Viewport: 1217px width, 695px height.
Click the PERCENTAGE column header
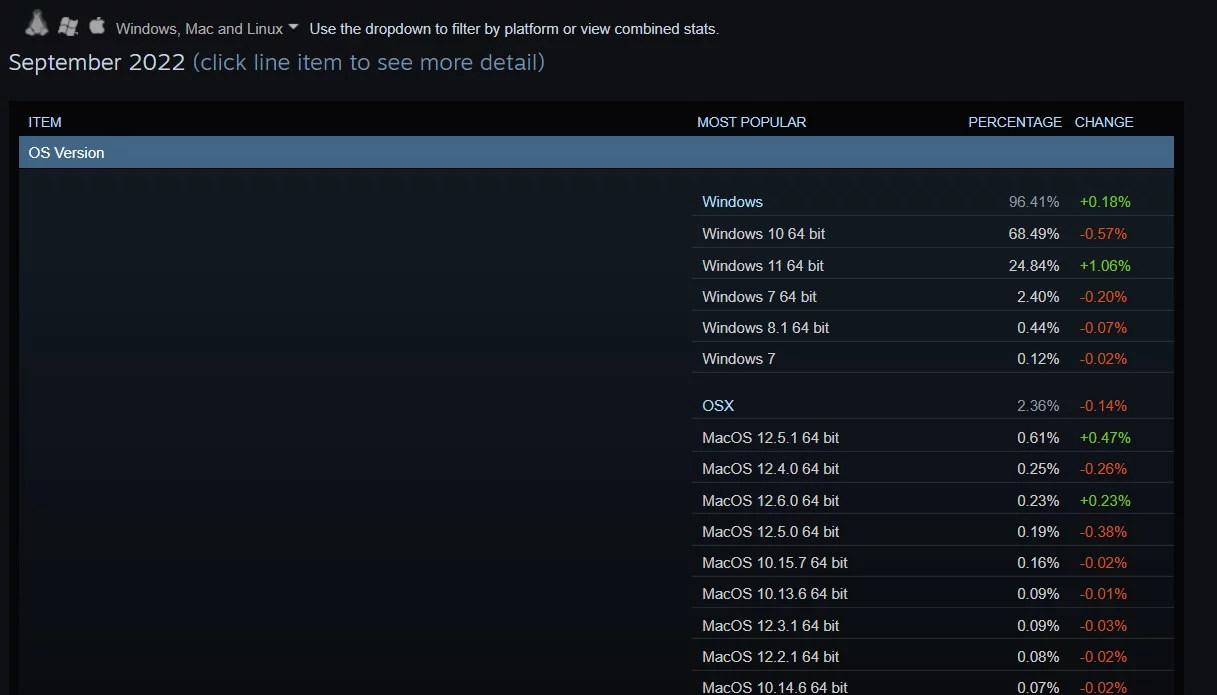coord(1014,122)
